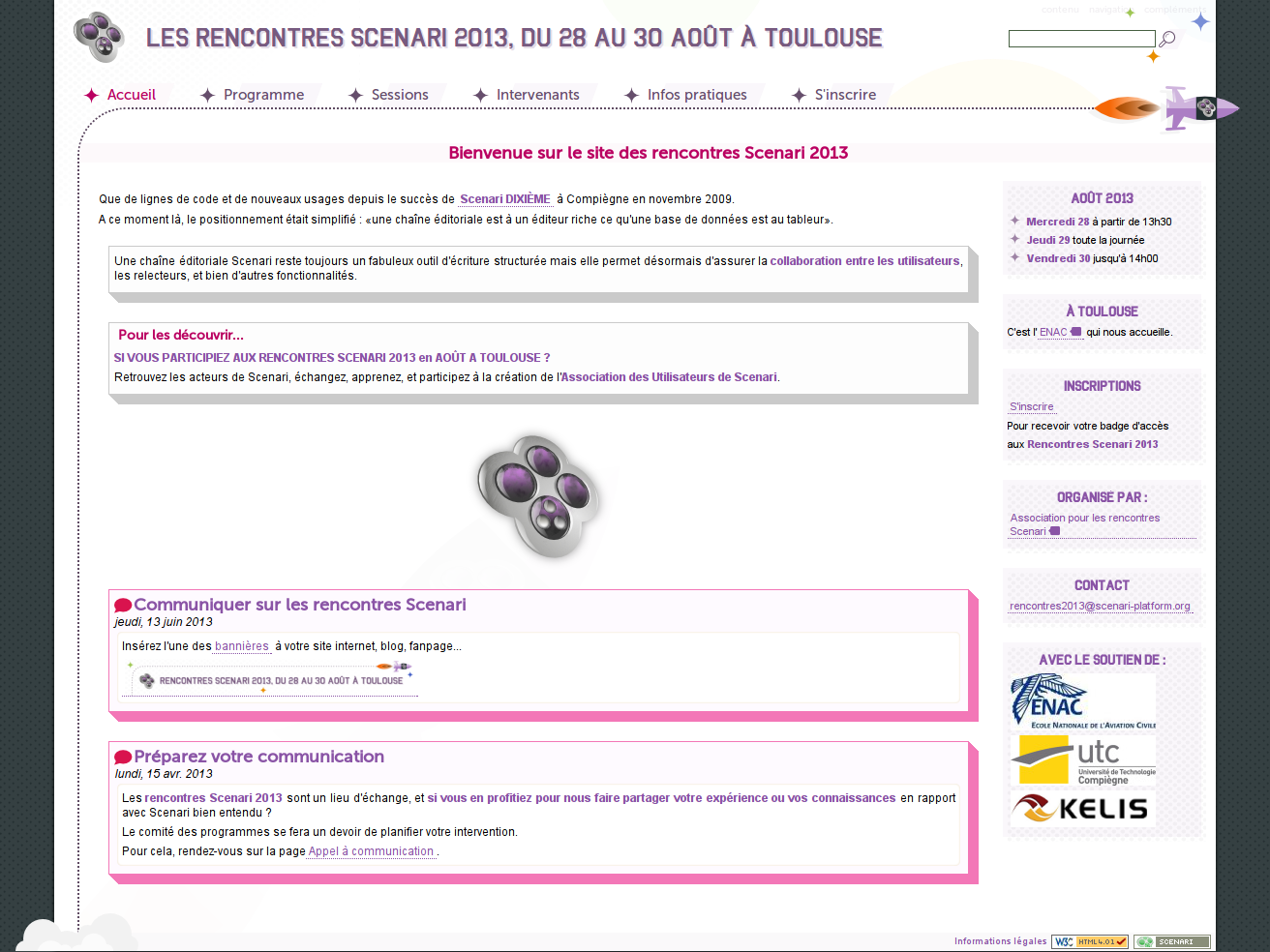
Task: Open 'rencontres Scenari 2013' link in Préparez post
Action: [214, 798]
